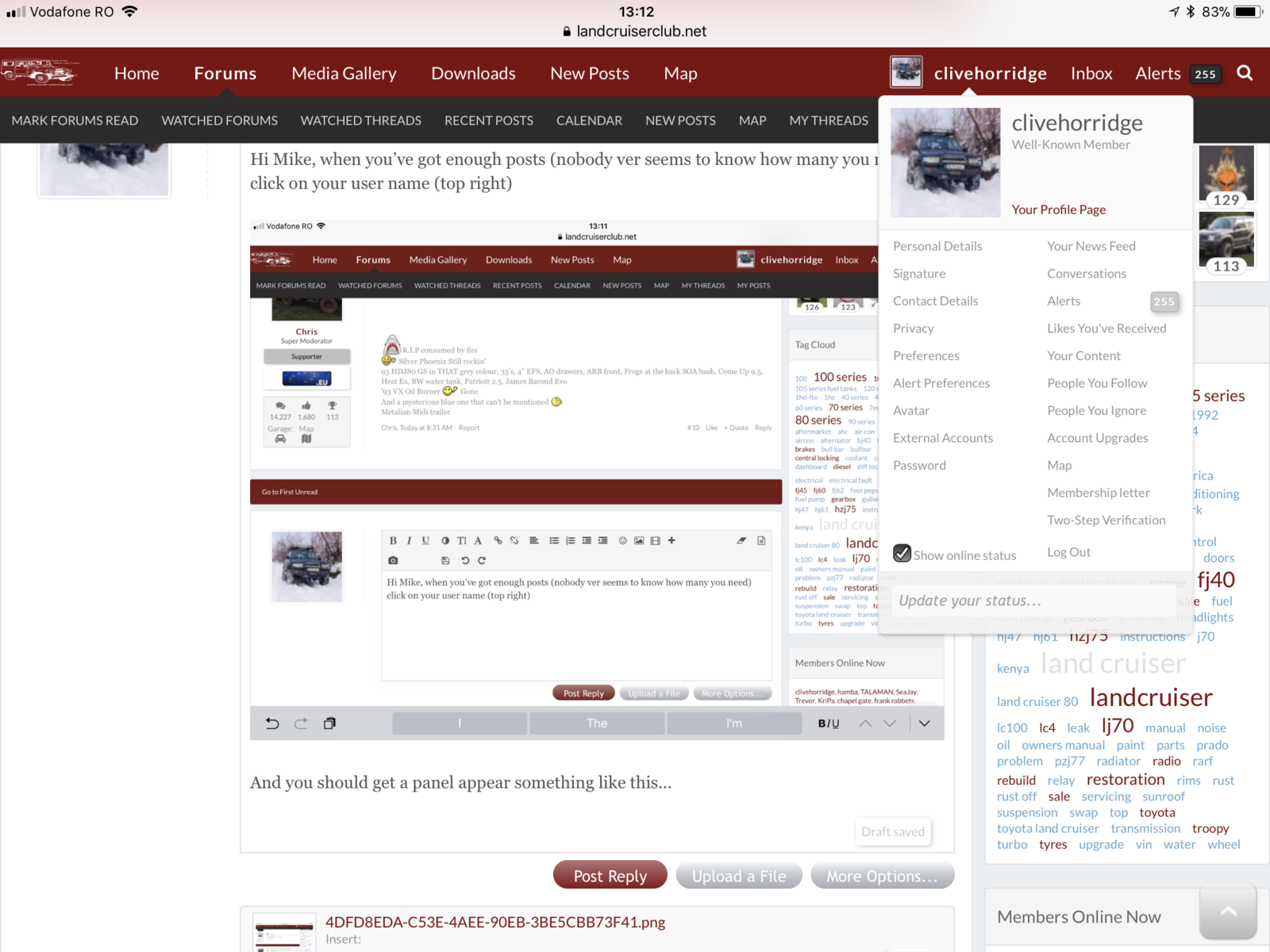The width and height of the screenshot is (1270, 952).
Task: Open Account Upgrades
Action: 1098,438
